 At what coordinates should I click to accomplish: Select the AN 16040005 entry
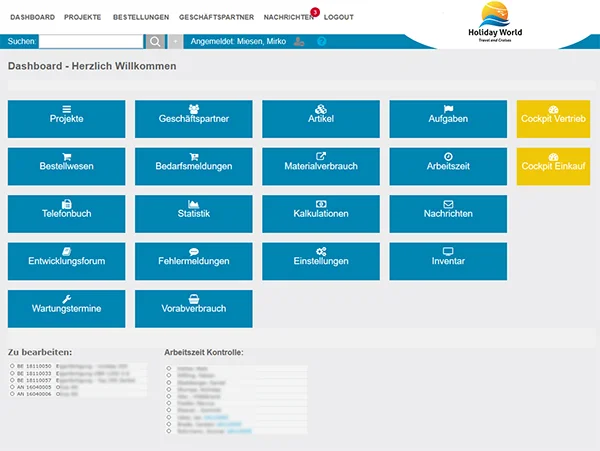(77, 387)
